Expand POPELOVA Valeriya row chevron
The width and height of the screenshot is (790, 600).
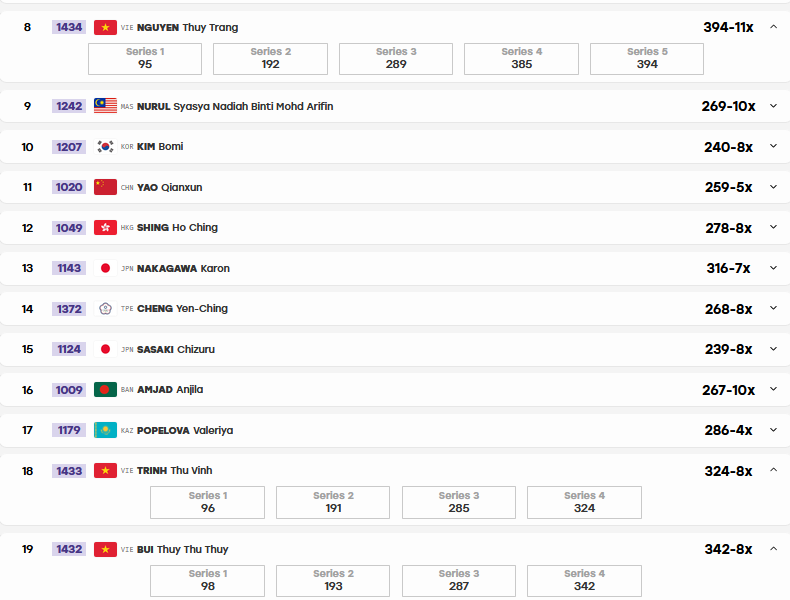pyautogui.click(x=773, y=430)
